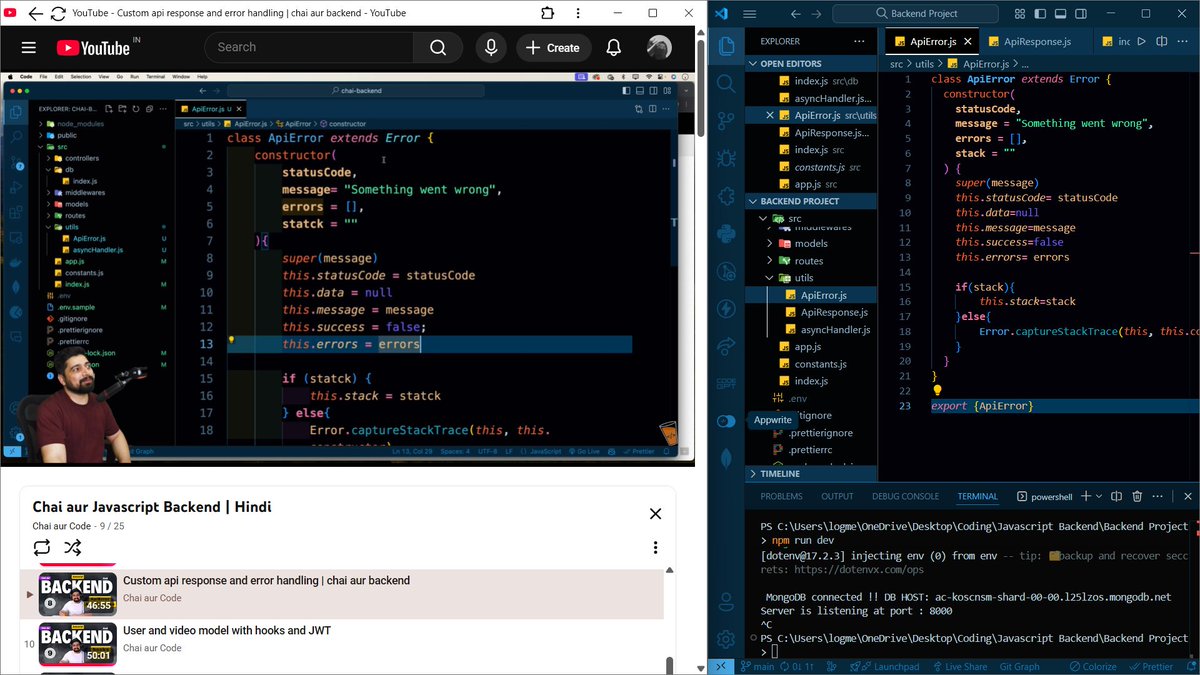Collapse OPEN EDITORS section in Explorer
The height and width of the screenshot is (675, 1200).
point(812,63)
